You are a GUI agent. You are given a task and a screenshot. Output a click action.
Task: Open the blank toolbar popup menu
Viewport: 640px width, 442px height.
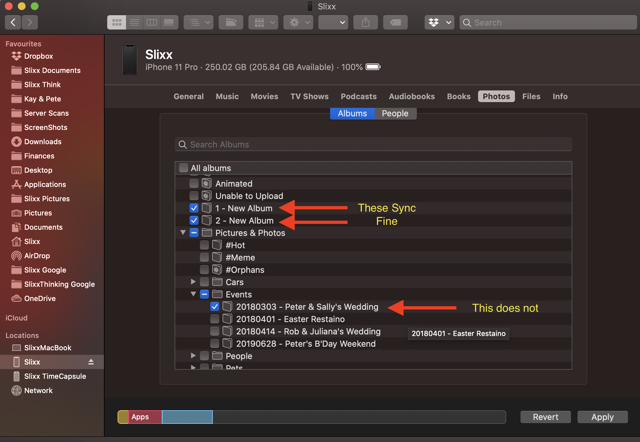(333, 22)
